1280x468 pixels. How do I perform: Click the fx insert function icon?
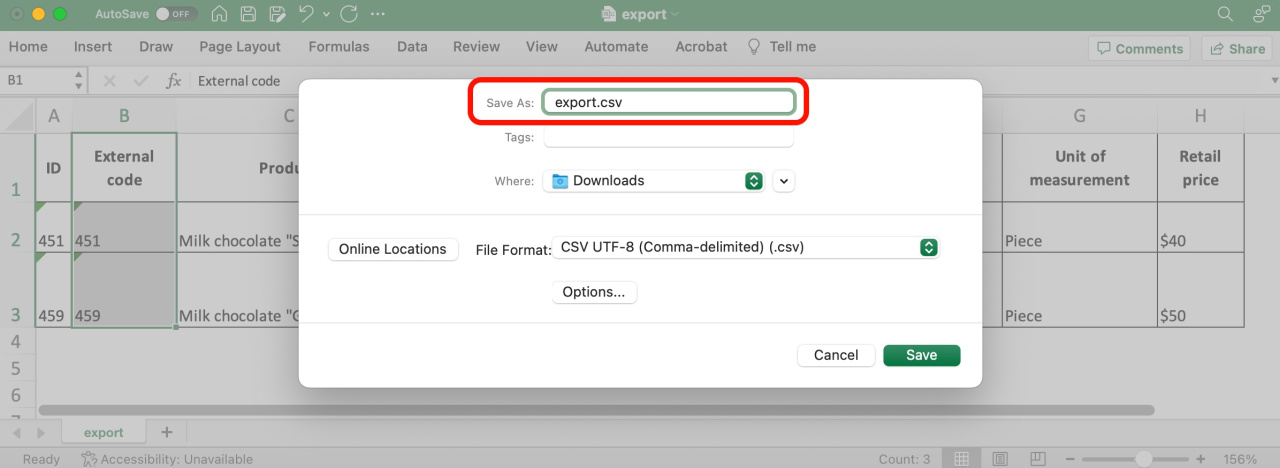pos(173,81)
